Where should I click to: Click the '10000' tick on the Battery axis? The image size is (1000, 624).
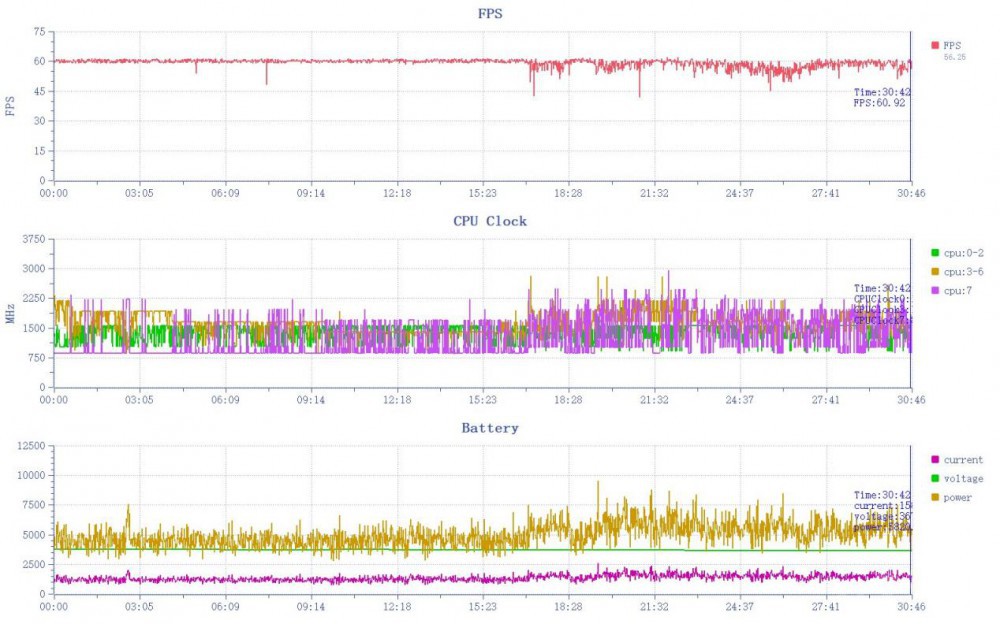tap(31, 475)
